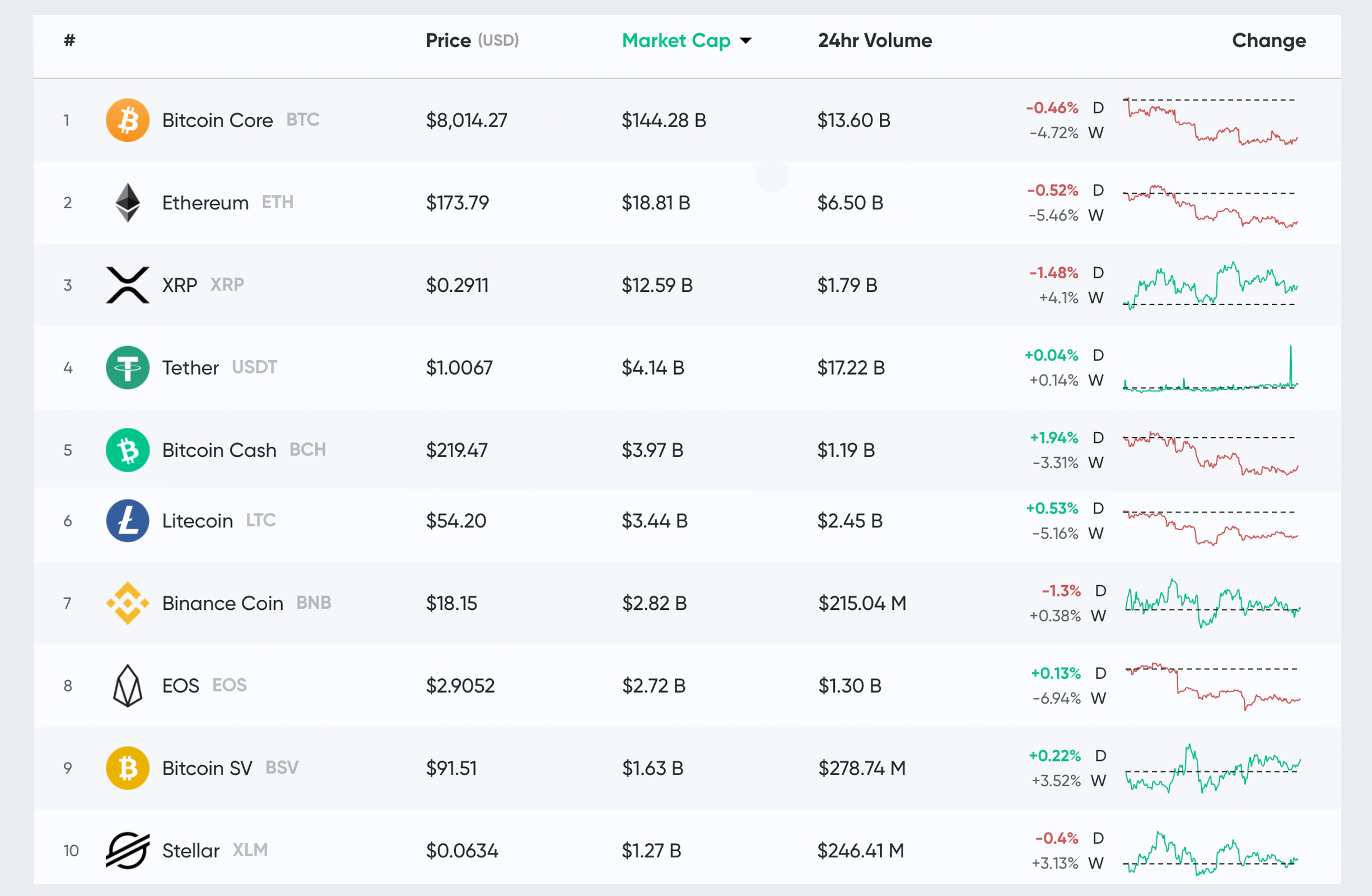Open the Binance Coin name link
Screen dimensions: 1372x896
(222, 603)
